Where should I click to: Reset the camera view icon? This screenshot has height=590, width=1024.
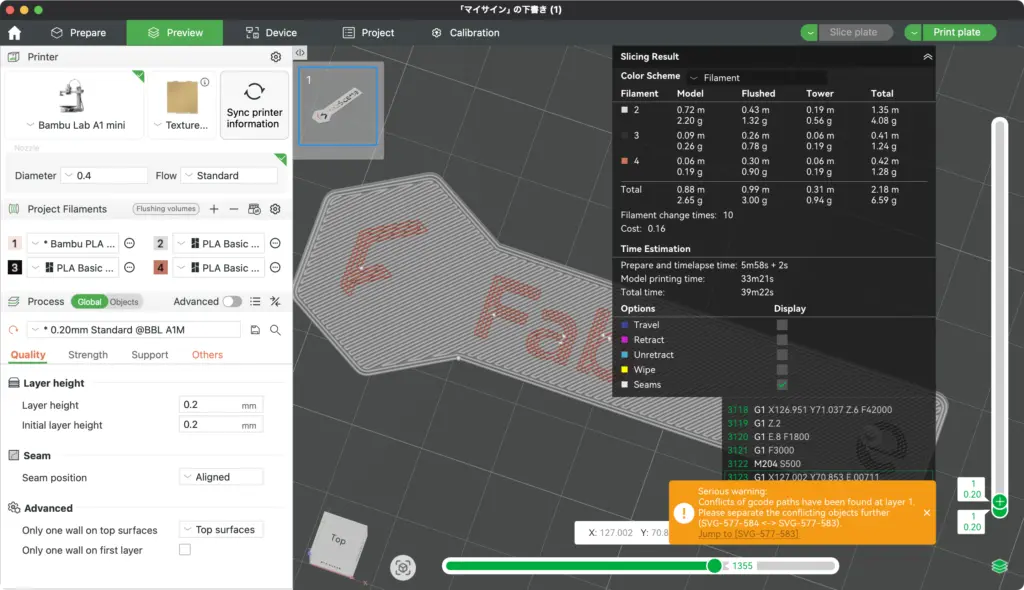pos(403,568)
